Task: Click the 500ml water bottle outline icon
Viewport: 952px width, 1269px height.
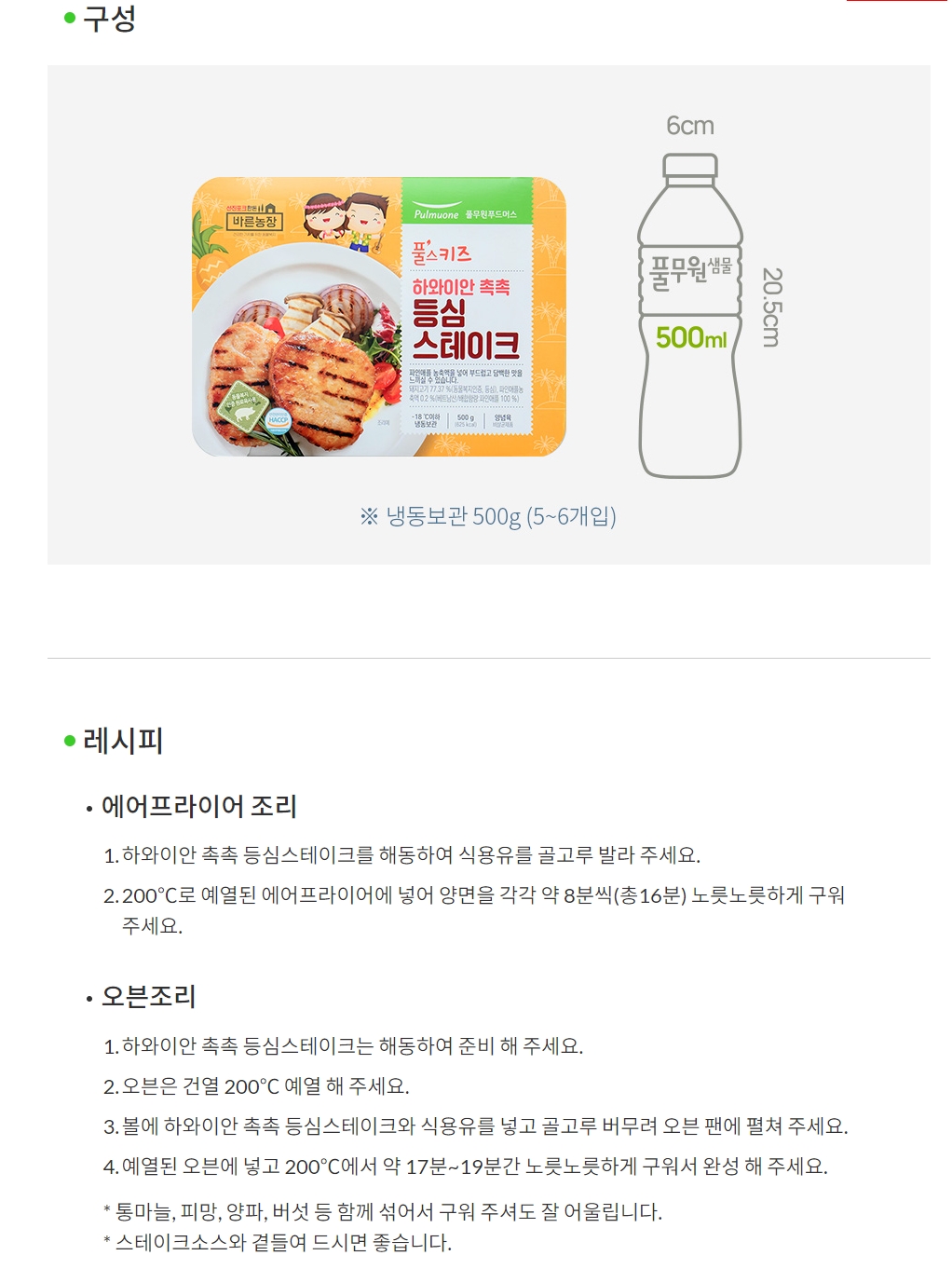Action: tap(690, 316)
